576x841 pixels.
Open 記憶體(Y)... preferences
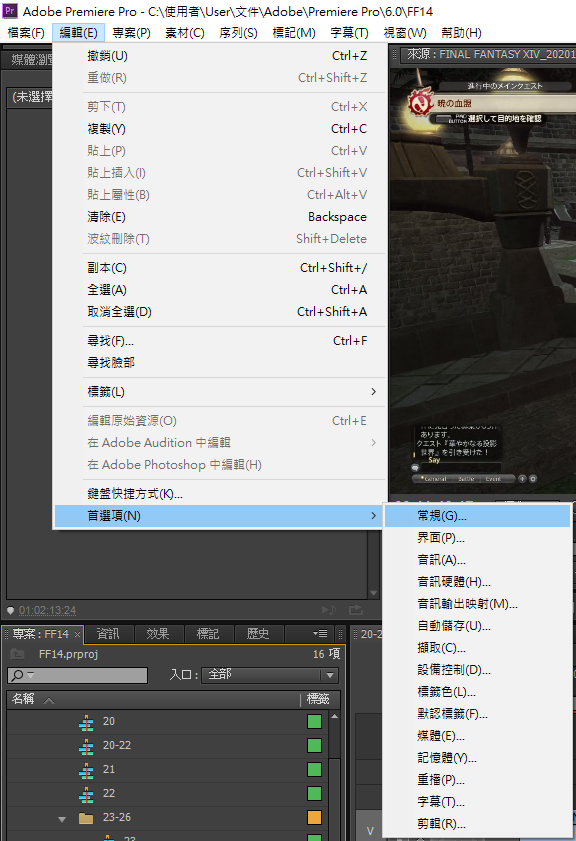pyautogui.click(x=477, y=758)
